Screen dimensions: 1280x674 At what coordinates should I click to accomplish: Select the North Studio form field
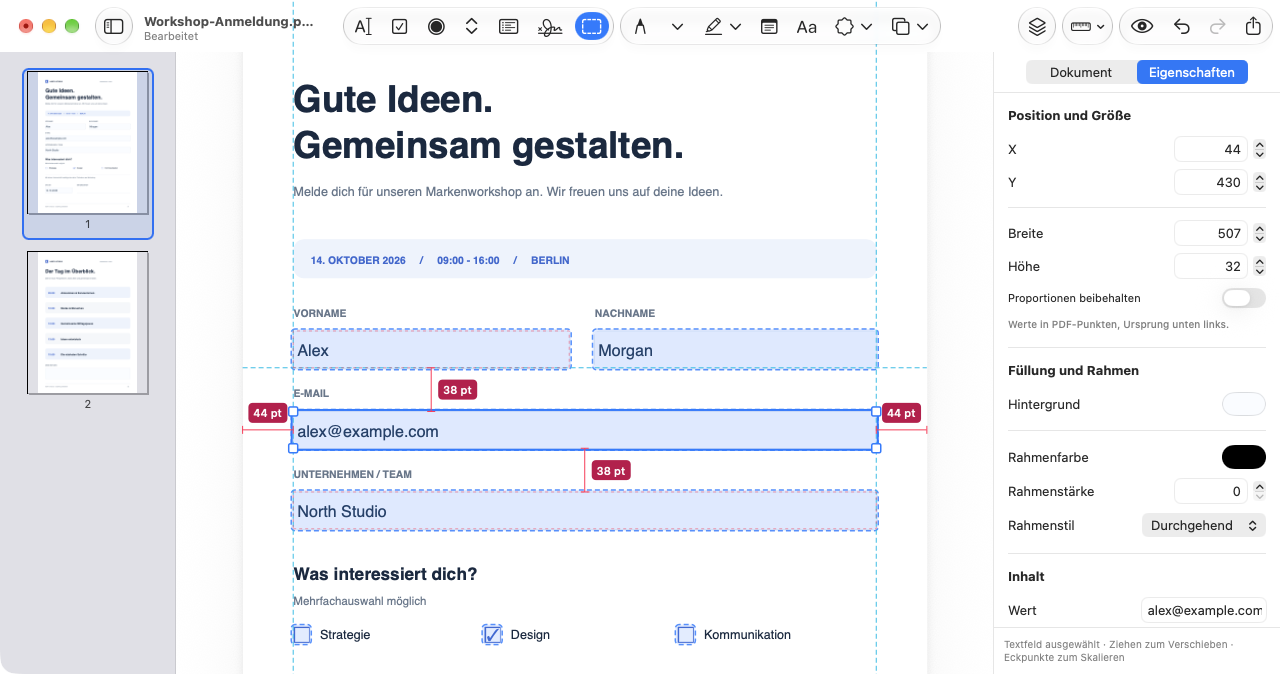585,511
